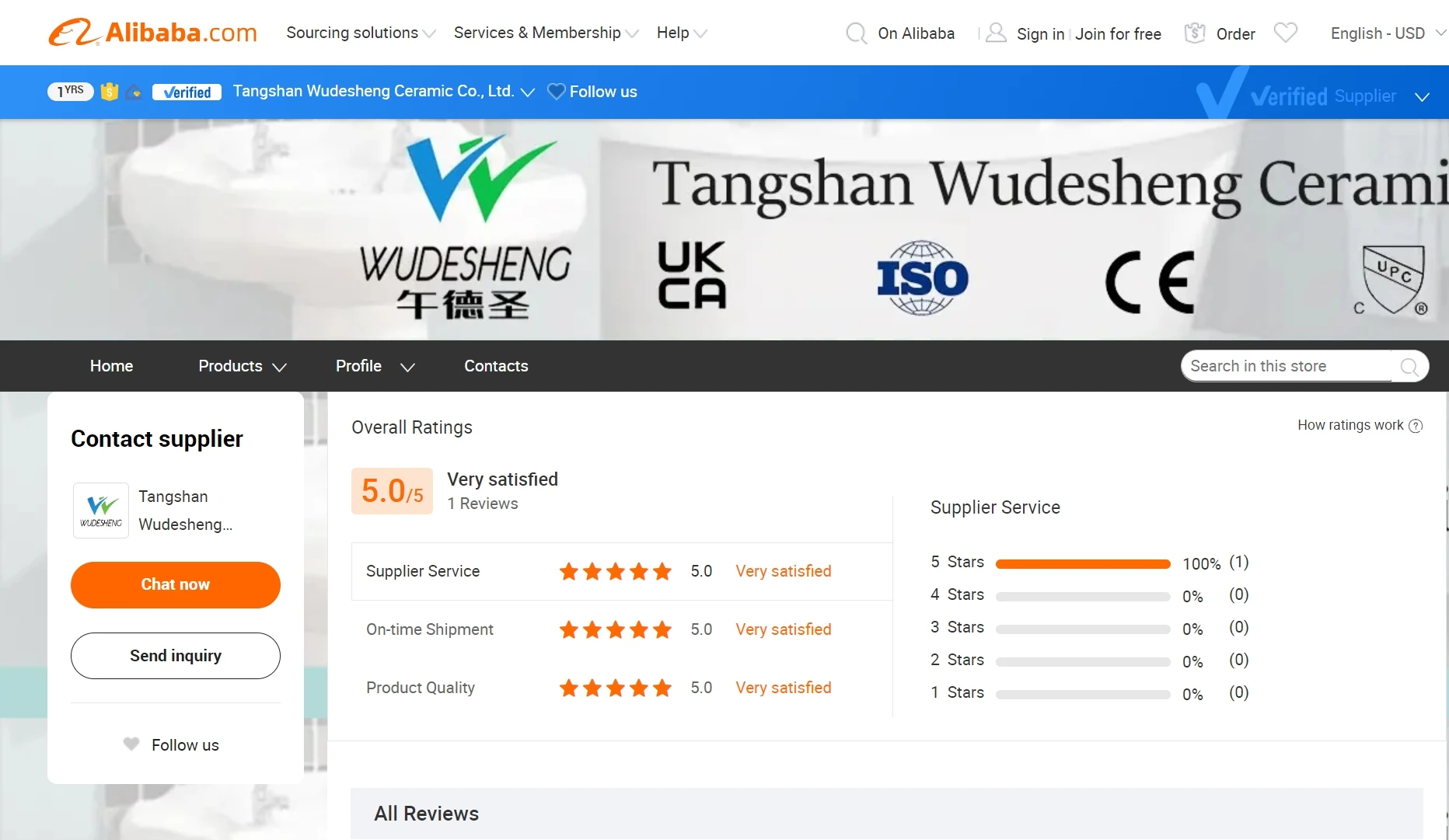
Task: Click the UKCA certification mark
Action: pyautogui.click(x=691, y=275)
